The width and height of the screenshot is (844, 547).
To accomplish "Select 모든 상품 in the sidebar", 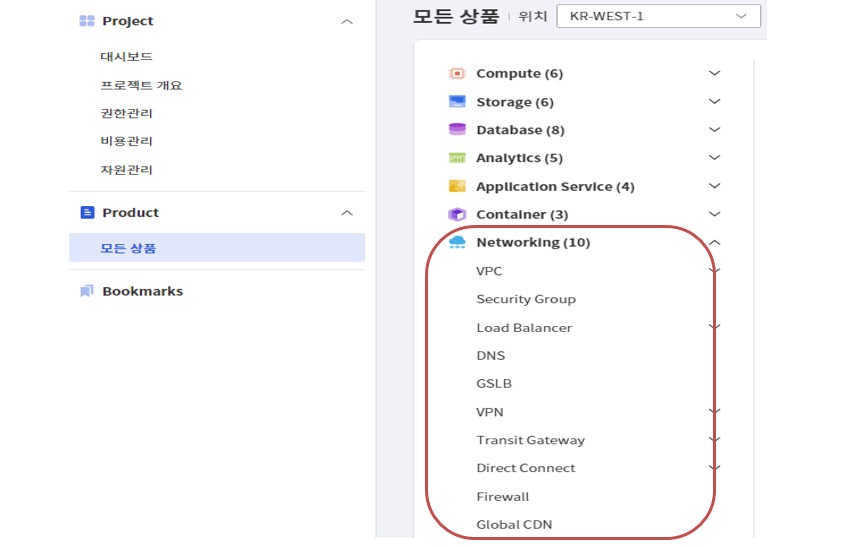I will pyautogui.click(x=128, y=248).
